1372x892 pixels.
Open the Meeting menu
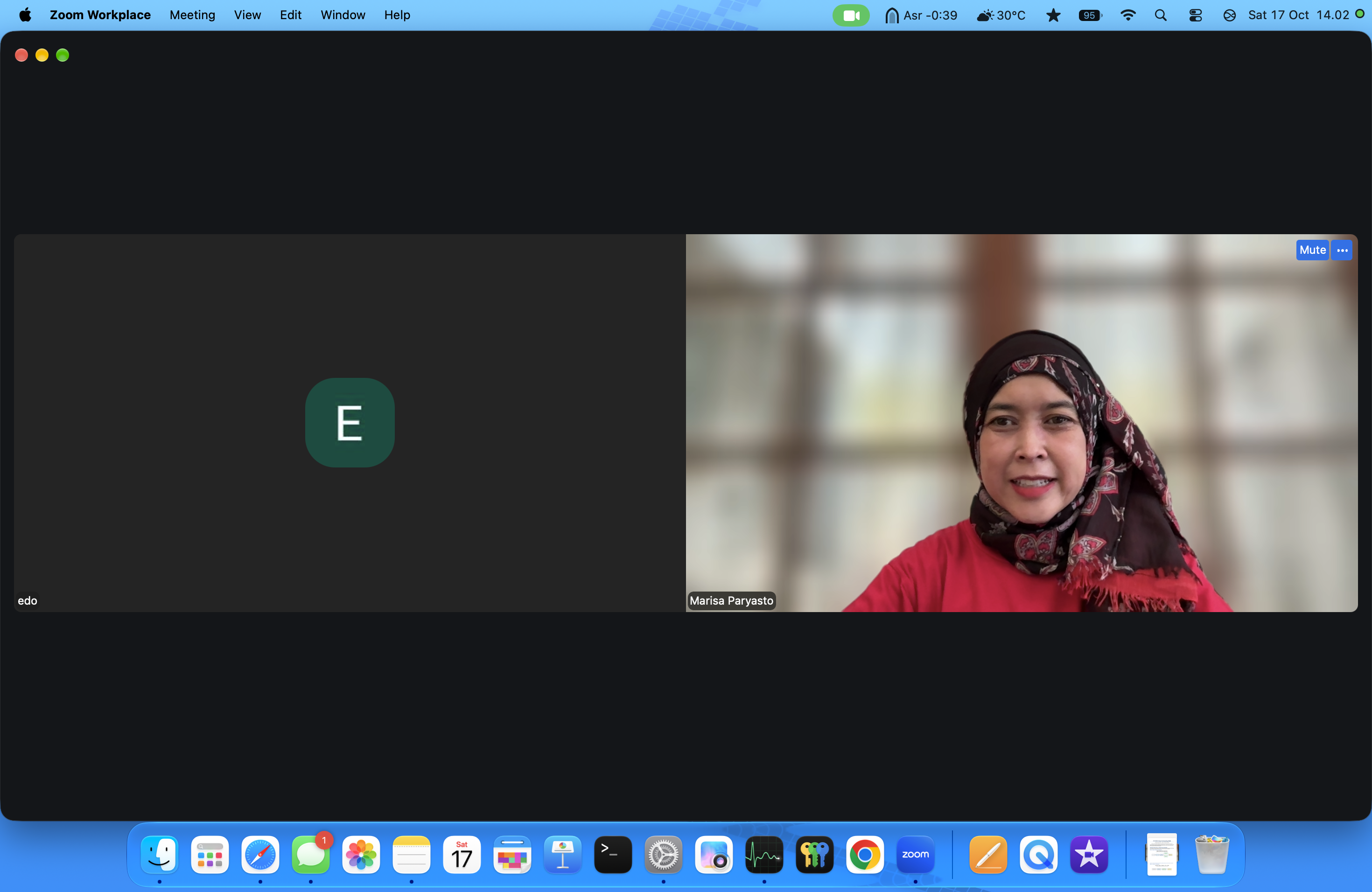(193, 15)
